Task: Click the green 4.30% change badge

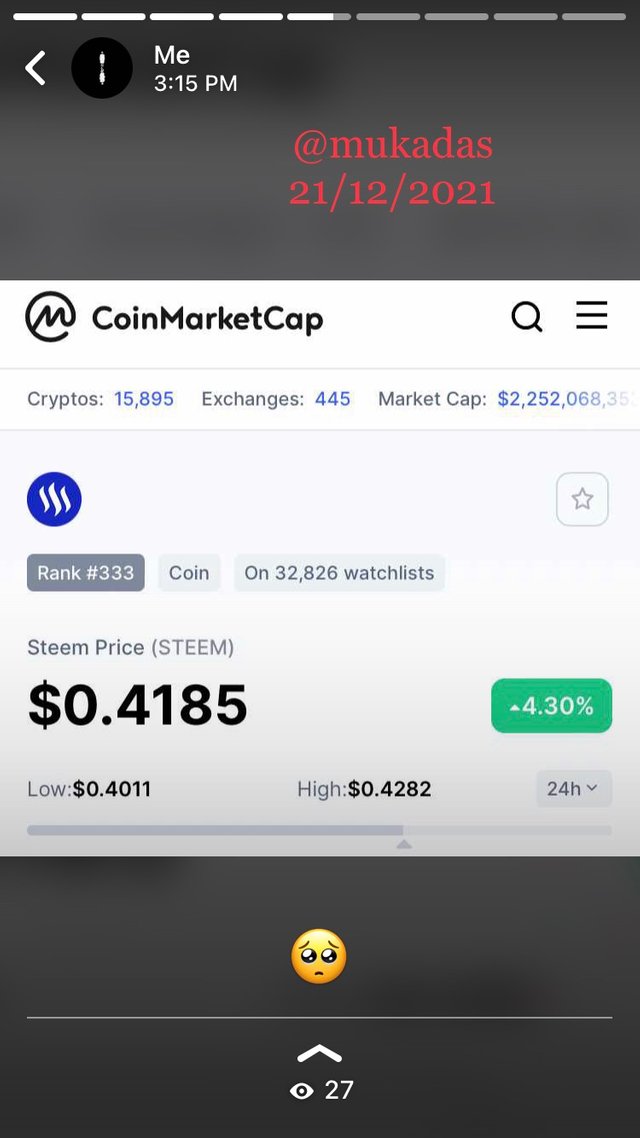Action: 551,706
